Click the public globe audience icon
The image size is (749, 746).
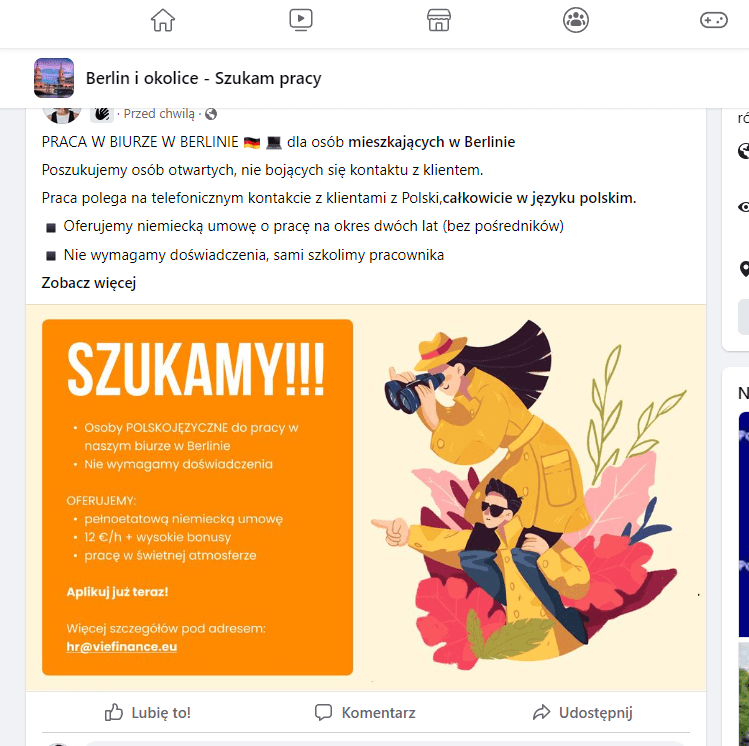(x=211, y=114)
